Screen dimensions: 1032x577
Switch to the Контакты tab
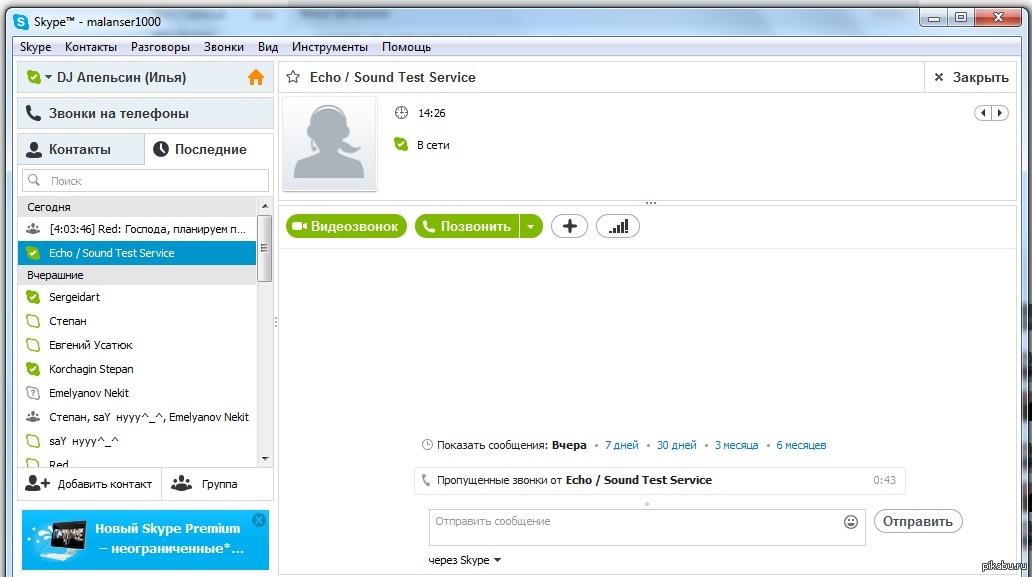[x=81, y=149]
